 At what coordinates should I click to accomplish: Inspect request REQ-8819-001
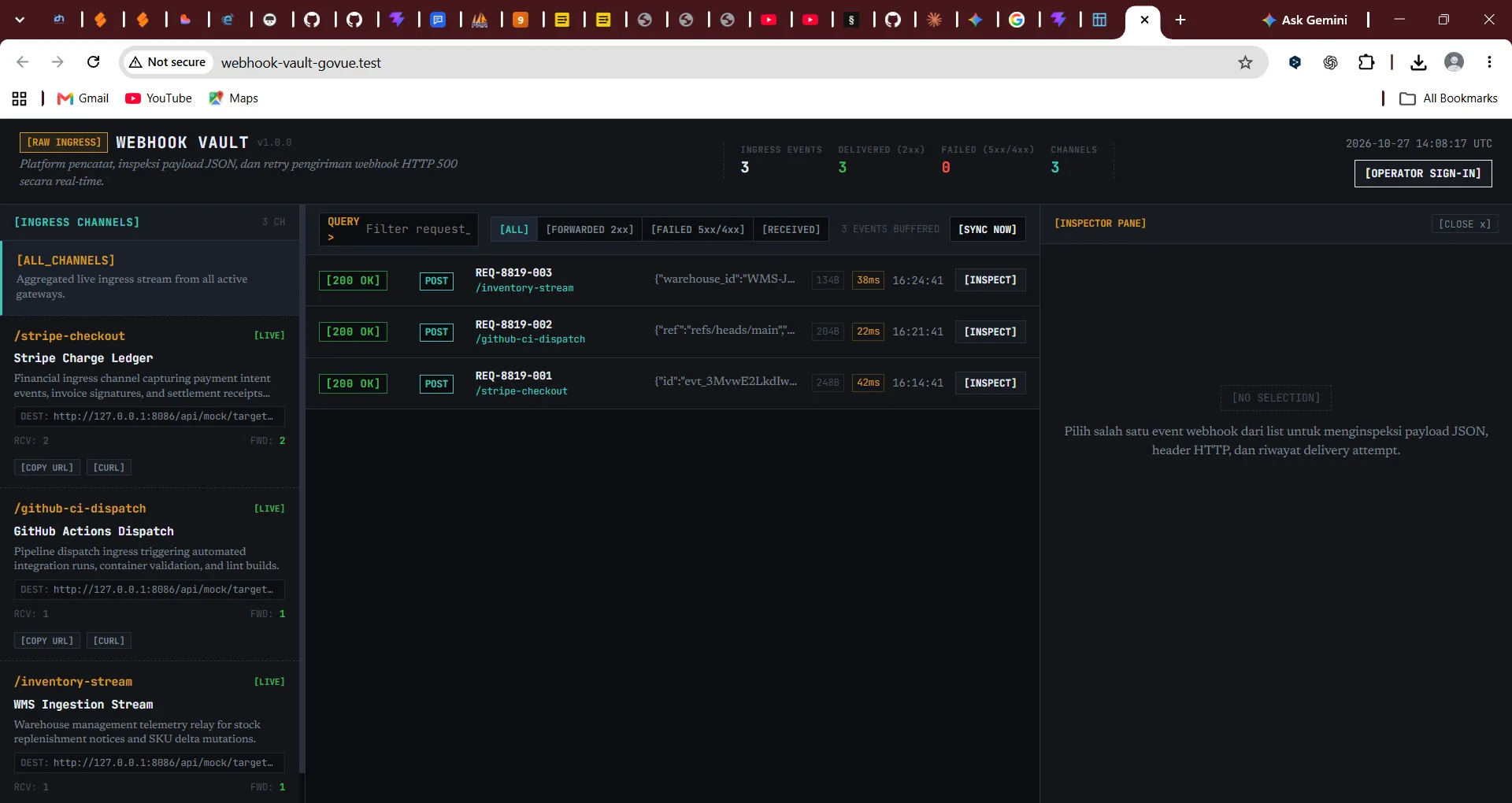[991, 383]
